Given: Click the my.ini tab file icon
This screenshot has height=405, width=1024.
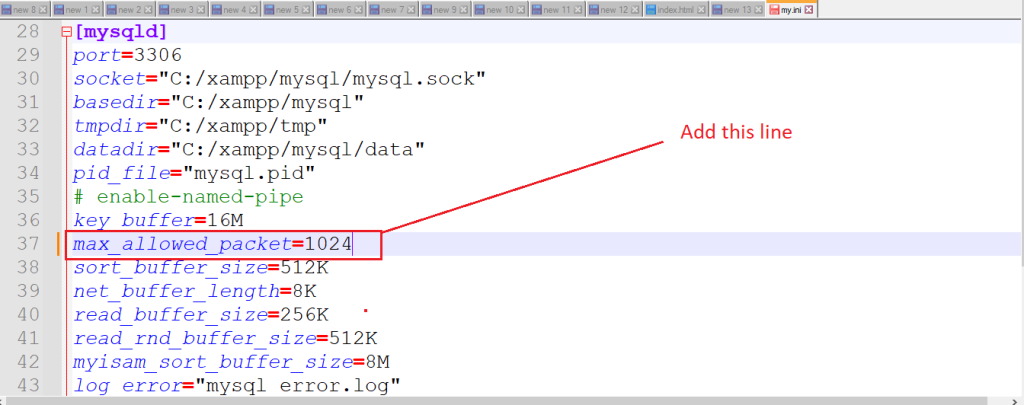Looking at the screenshot, I should [773, 9].
